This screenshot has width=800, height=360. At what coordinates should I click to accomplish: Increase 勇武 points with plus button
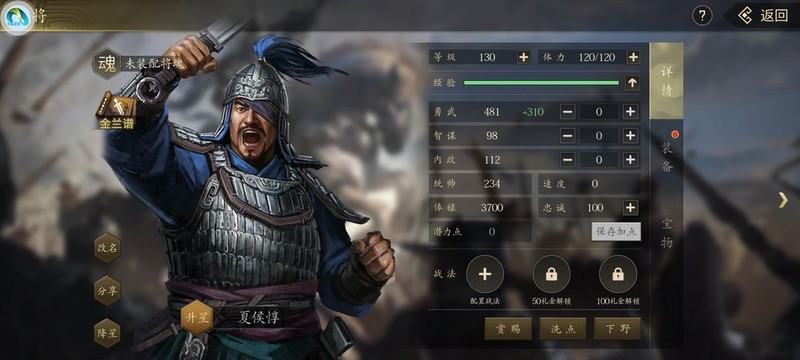[x=631, y=112]
